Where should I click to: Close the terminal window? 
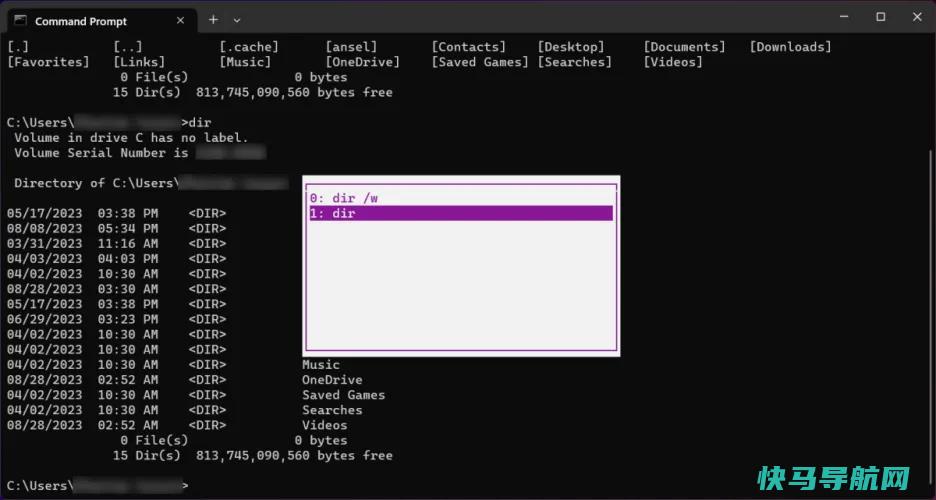coord(917,17)
